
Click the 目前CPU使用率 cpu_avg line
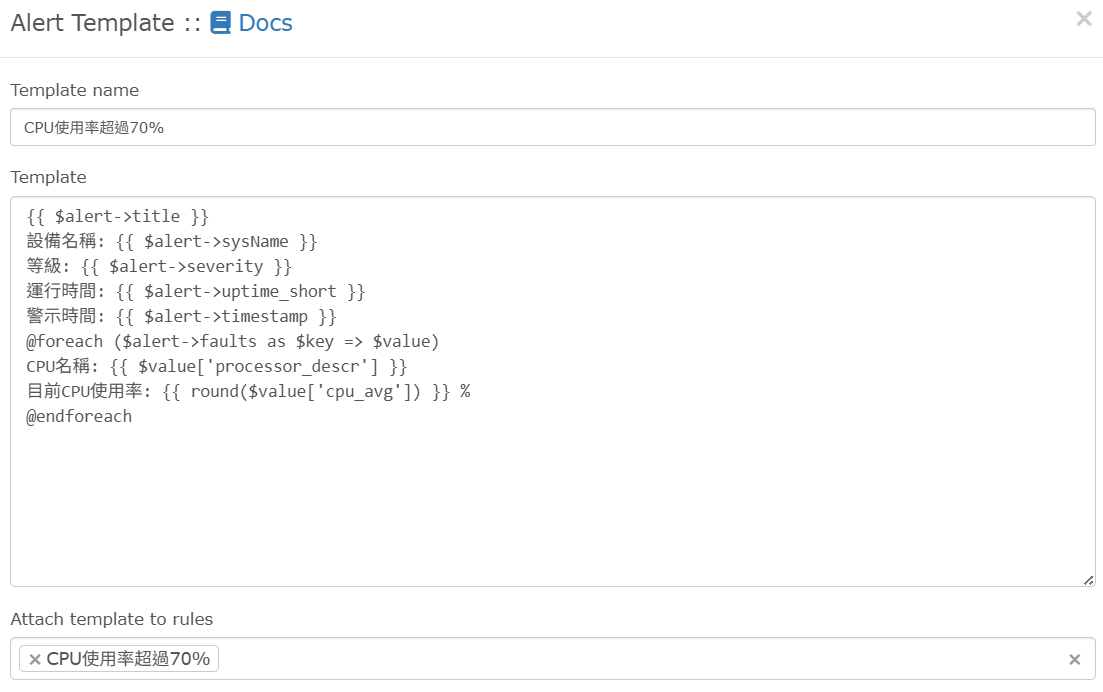[248, 391]
